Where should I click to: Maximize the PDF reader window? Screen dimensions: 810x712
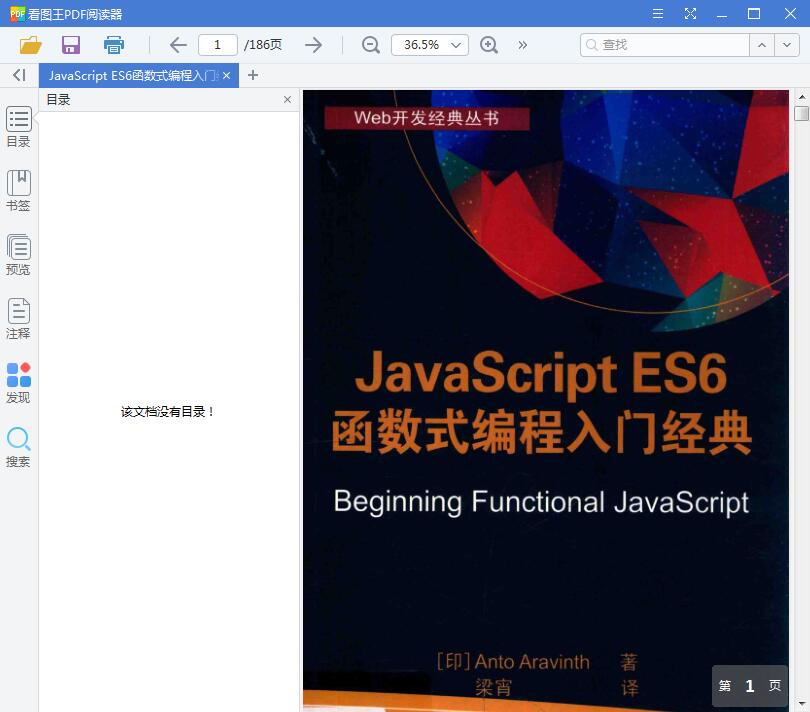click(754, 13)
